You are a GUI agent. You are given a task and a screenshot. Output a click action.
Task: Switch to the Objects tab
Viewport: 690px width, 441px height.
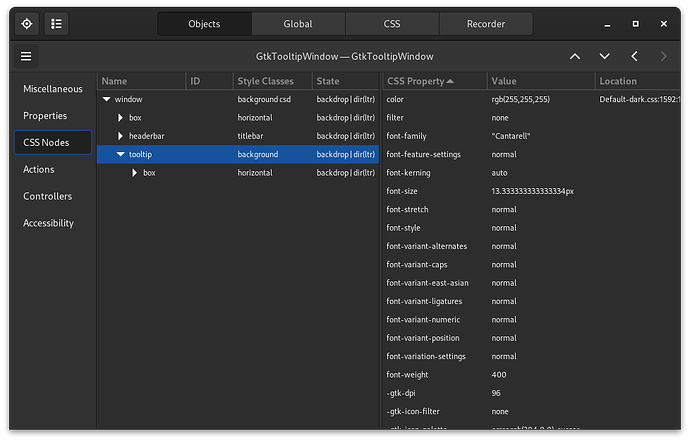204,24
